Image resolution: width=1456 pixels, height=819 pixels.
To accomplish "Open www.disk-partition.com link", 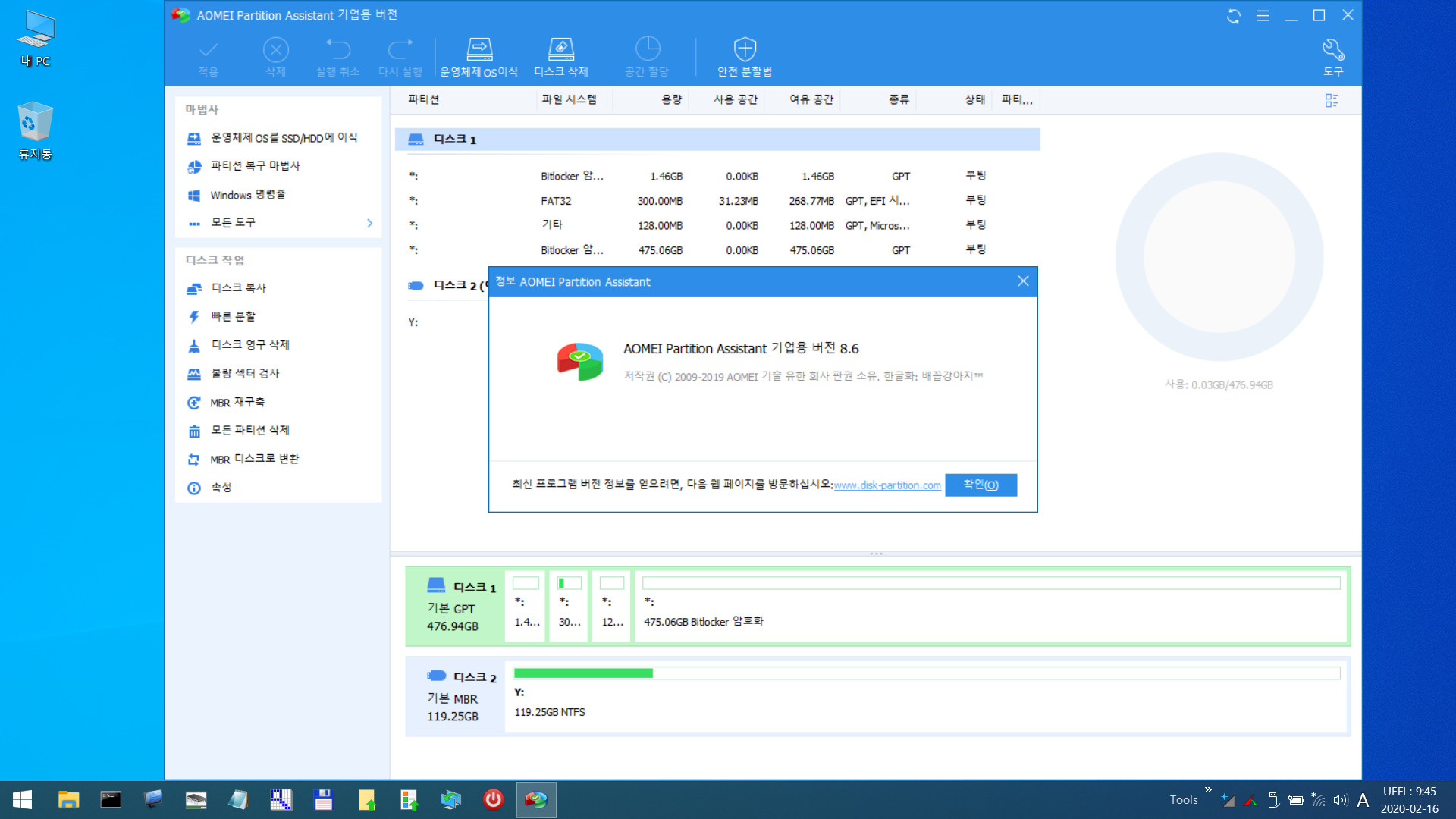I will pos(887,485).
